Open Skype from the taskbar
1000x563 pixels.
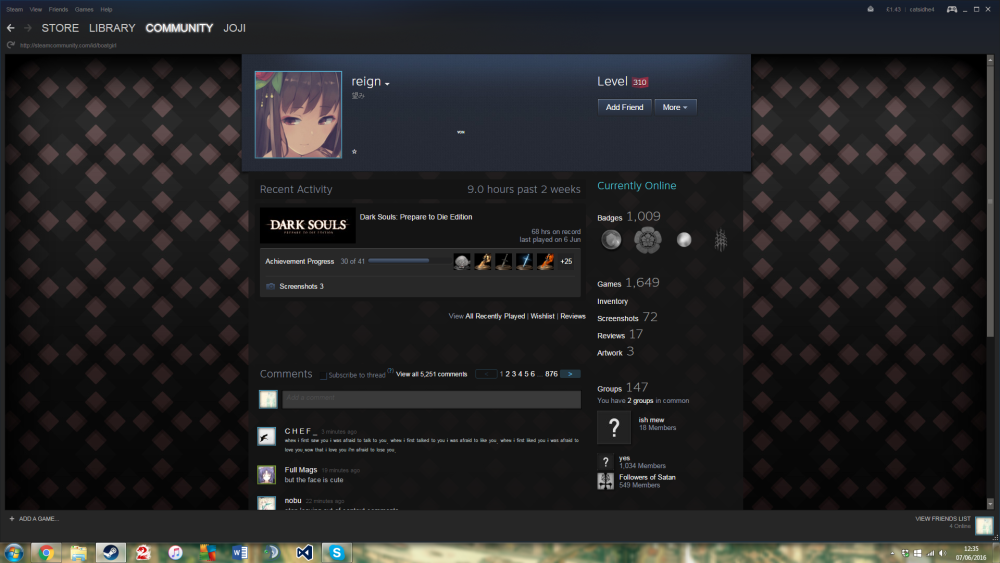pos(336,552)
